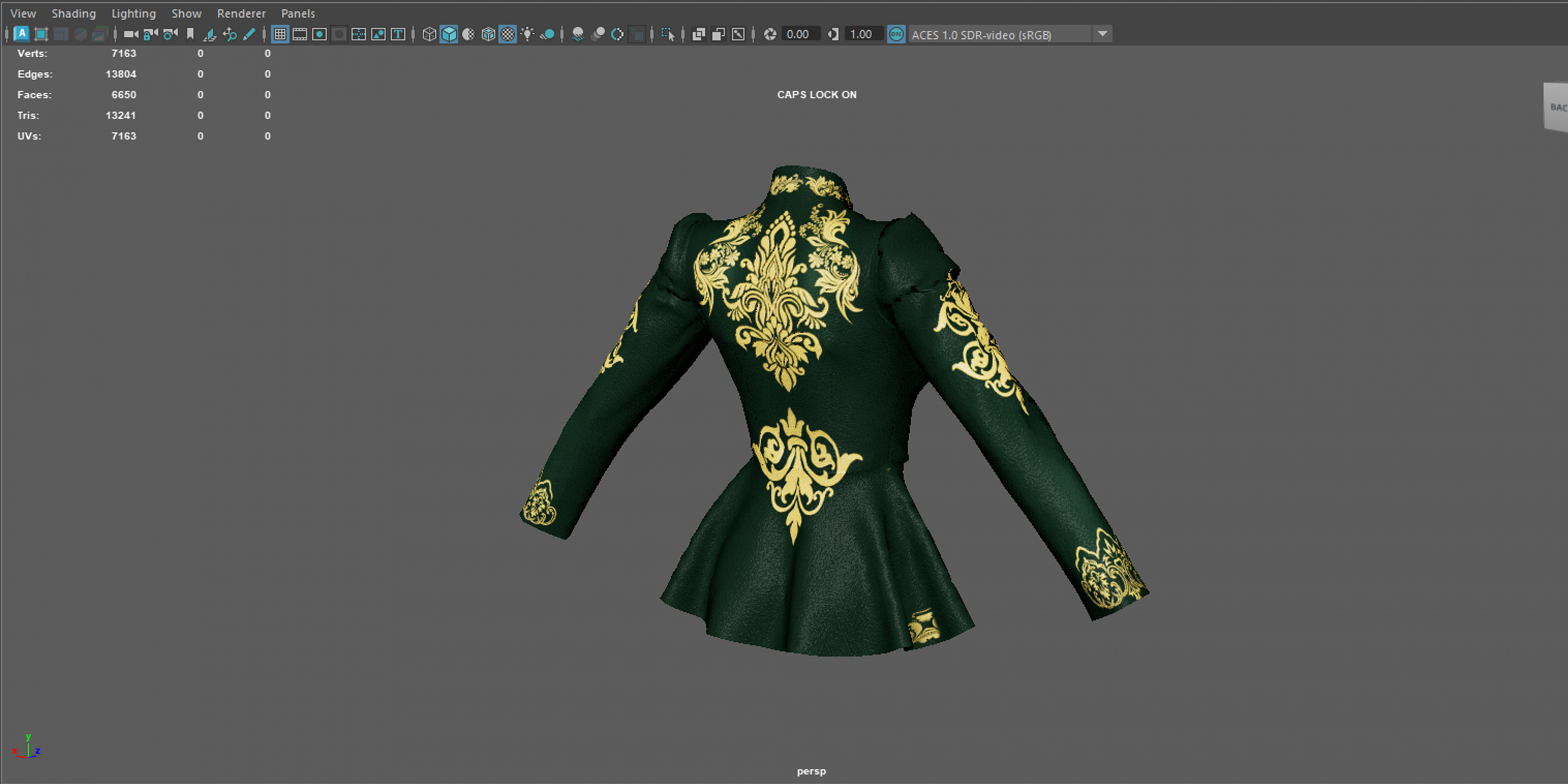Toggle the Film Gate overlay

(299, 34)
